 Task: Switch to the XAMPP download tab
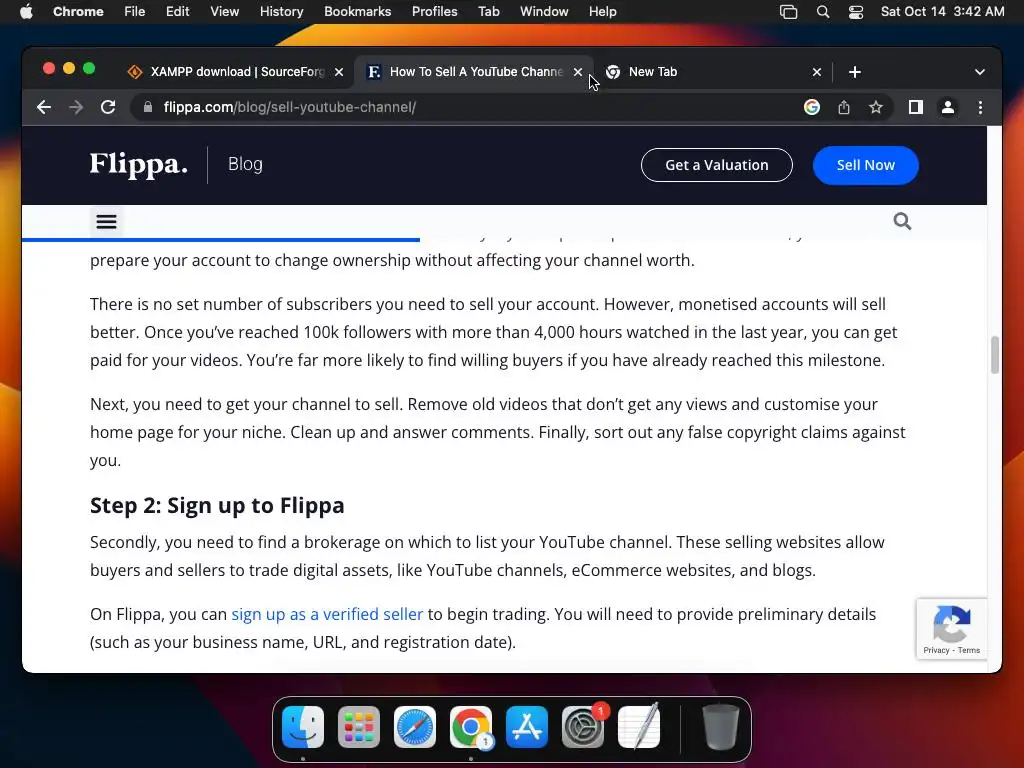(236, 72)
